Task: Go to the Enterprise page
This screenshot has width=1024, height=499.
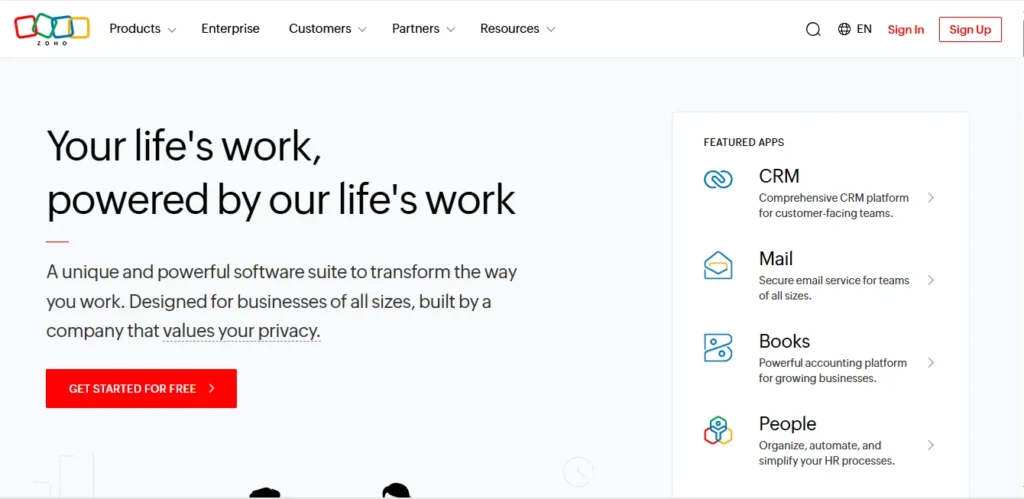Action: [230, 29]
